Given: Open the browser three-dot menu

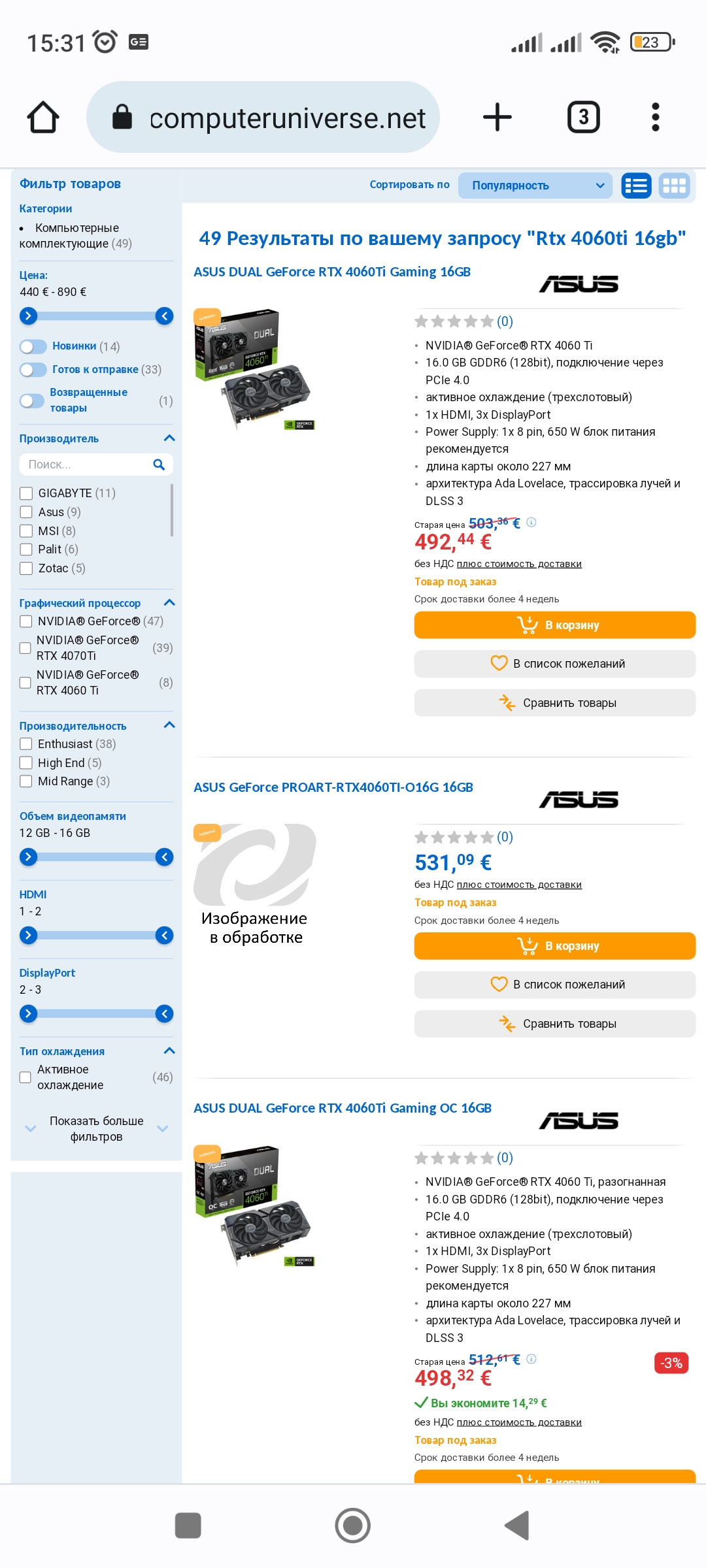Looking at the screenshot, I should coord(655,118).
